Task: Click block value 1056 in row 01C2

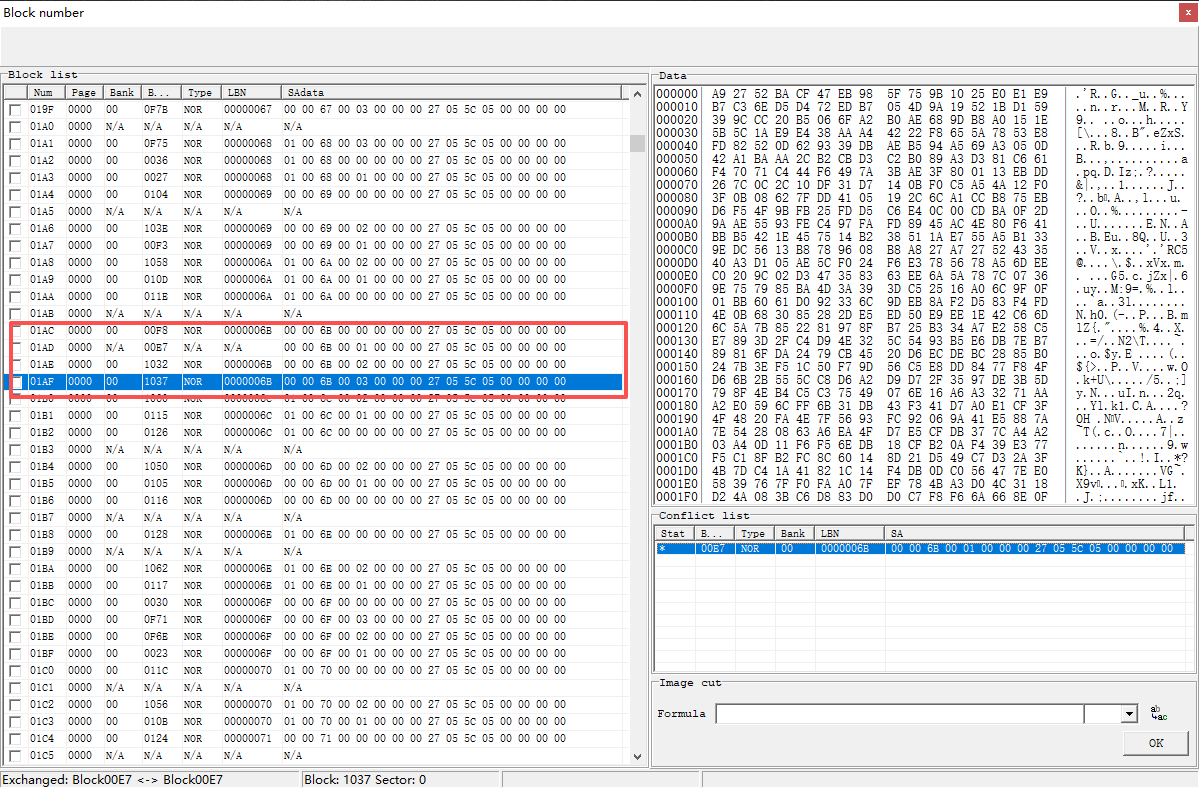Action: click(155, 705)
